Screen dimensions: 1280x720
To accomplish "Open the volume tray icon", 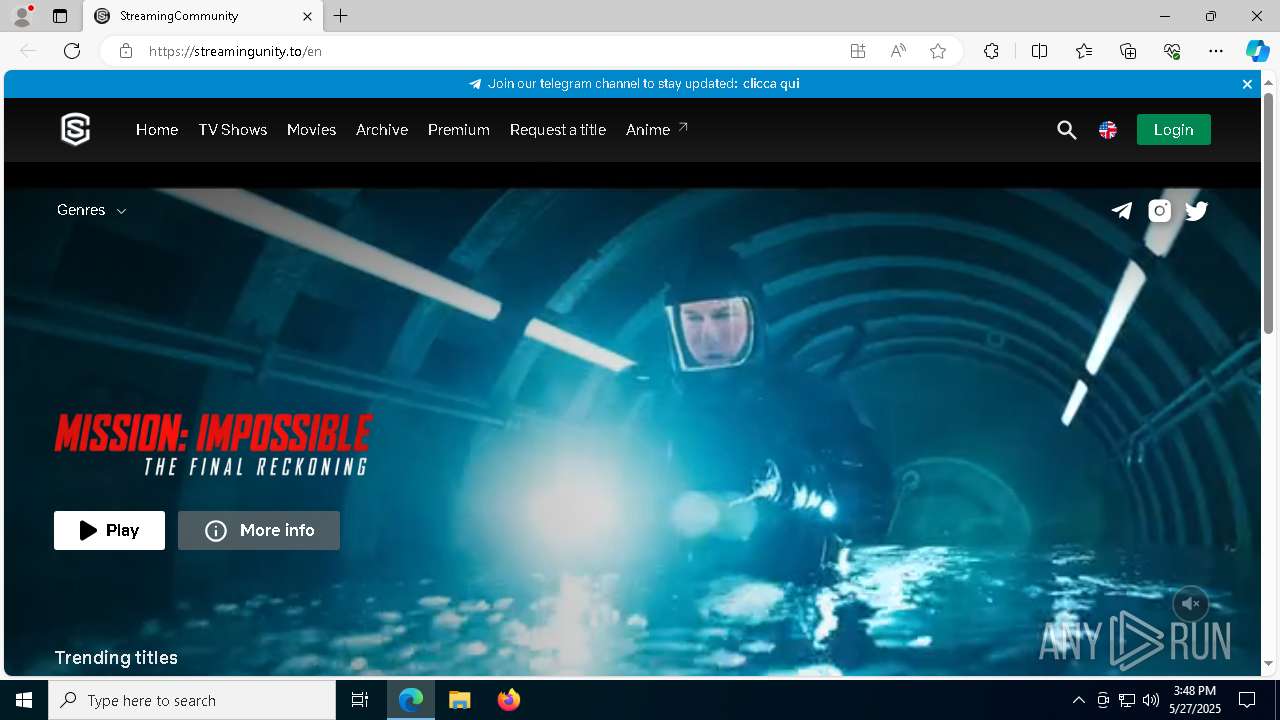I will 1151,700.
